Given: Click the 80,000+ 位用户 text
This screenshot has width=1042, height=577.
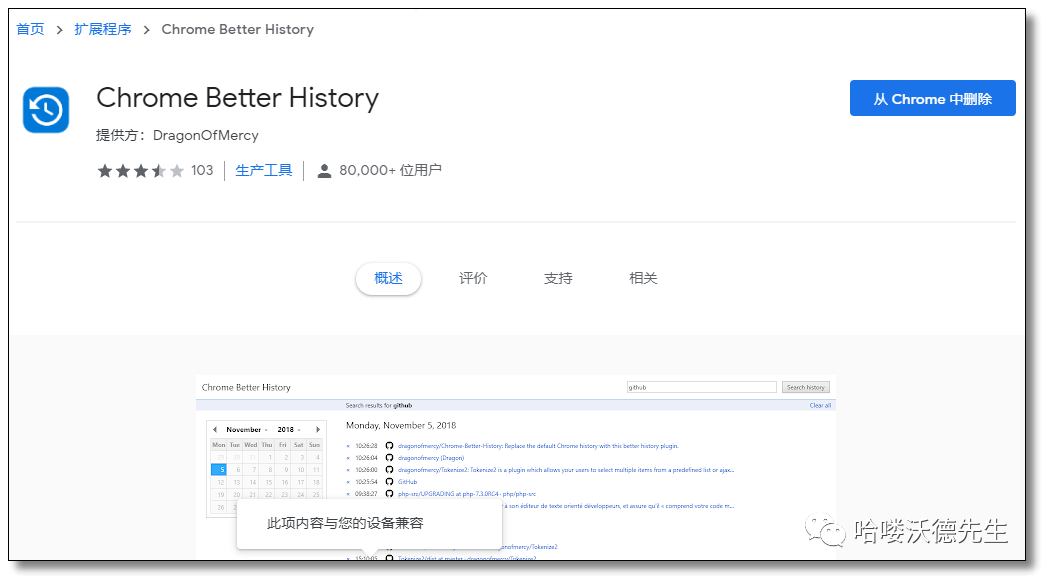Looking at the screenshot, I should coord(390,170).
